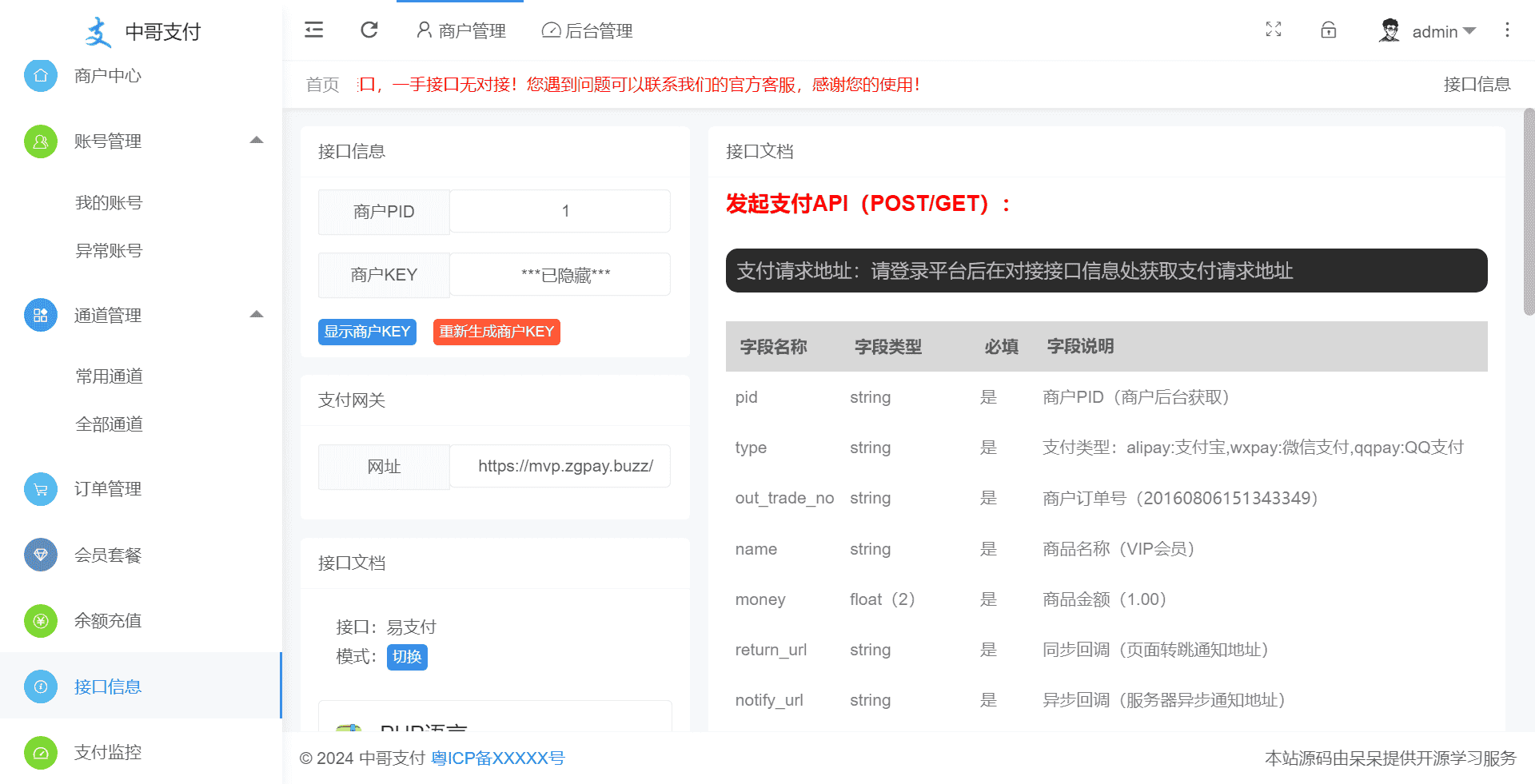The height and width of the screenshot is (784, 1535).
Task: Click the page refresh icon
Action: (369, 30)
